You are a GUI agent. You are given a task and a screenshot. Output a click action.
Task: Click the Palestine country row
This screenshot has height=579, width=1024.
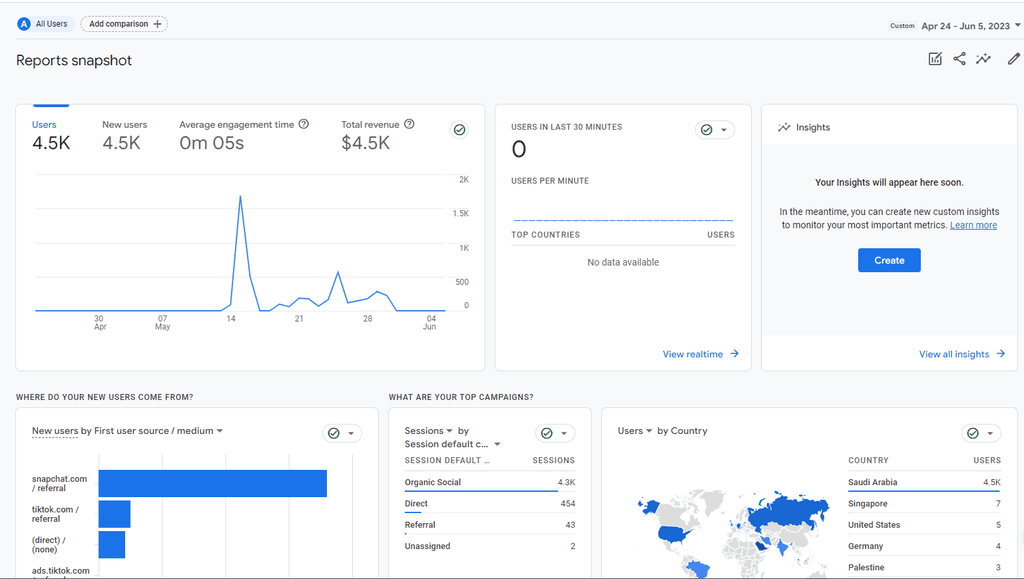[924, 567]
